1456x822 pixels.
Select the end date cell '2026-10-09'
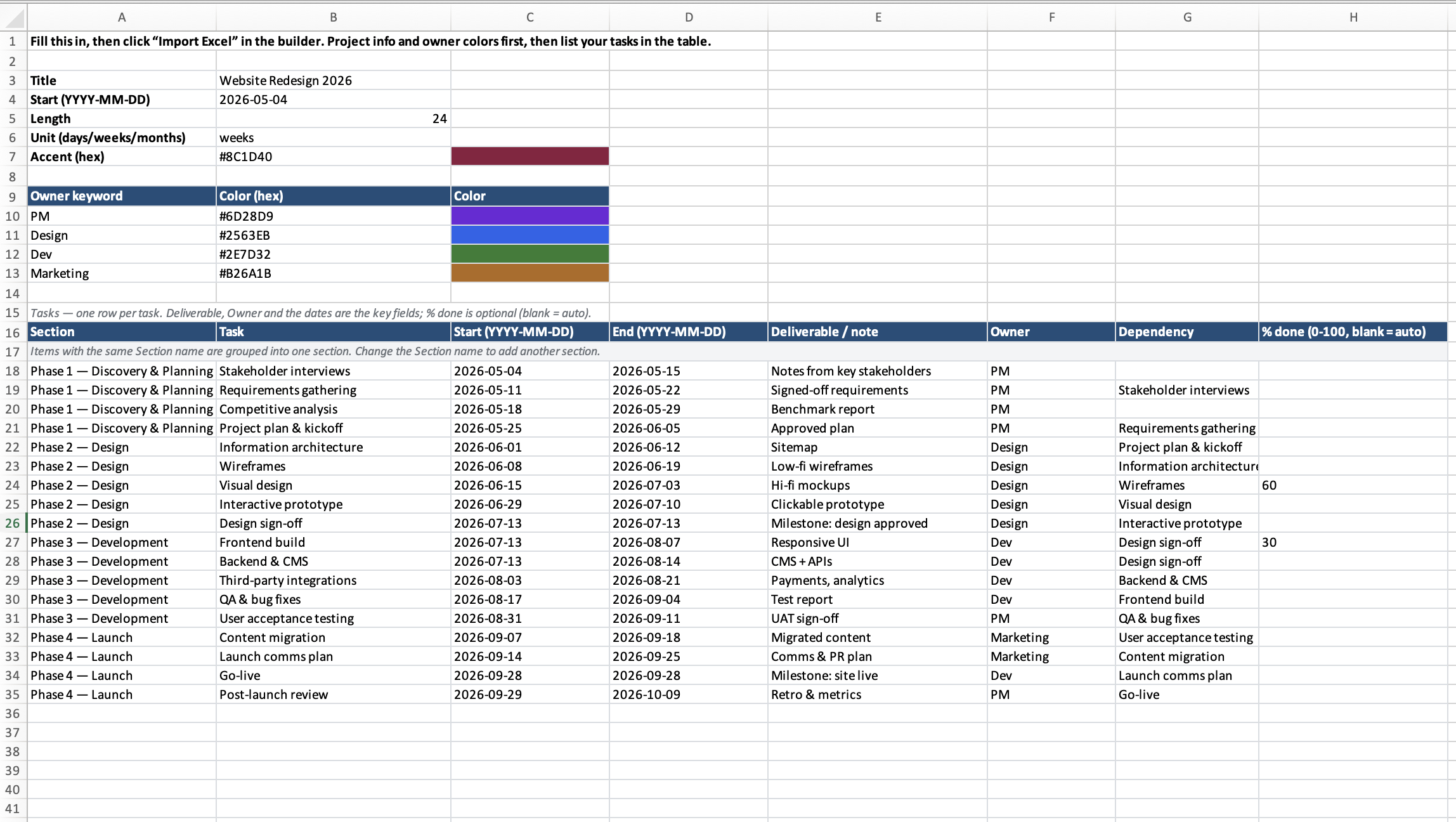pyautogui.click(x=689, y=695)
